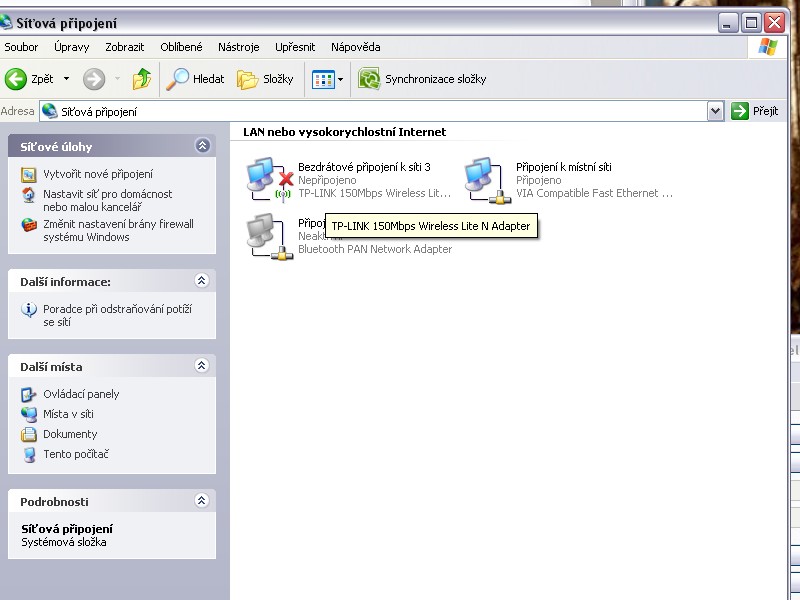Click the Přejít button label
The image size is (800, 600).
pos(765,111)
